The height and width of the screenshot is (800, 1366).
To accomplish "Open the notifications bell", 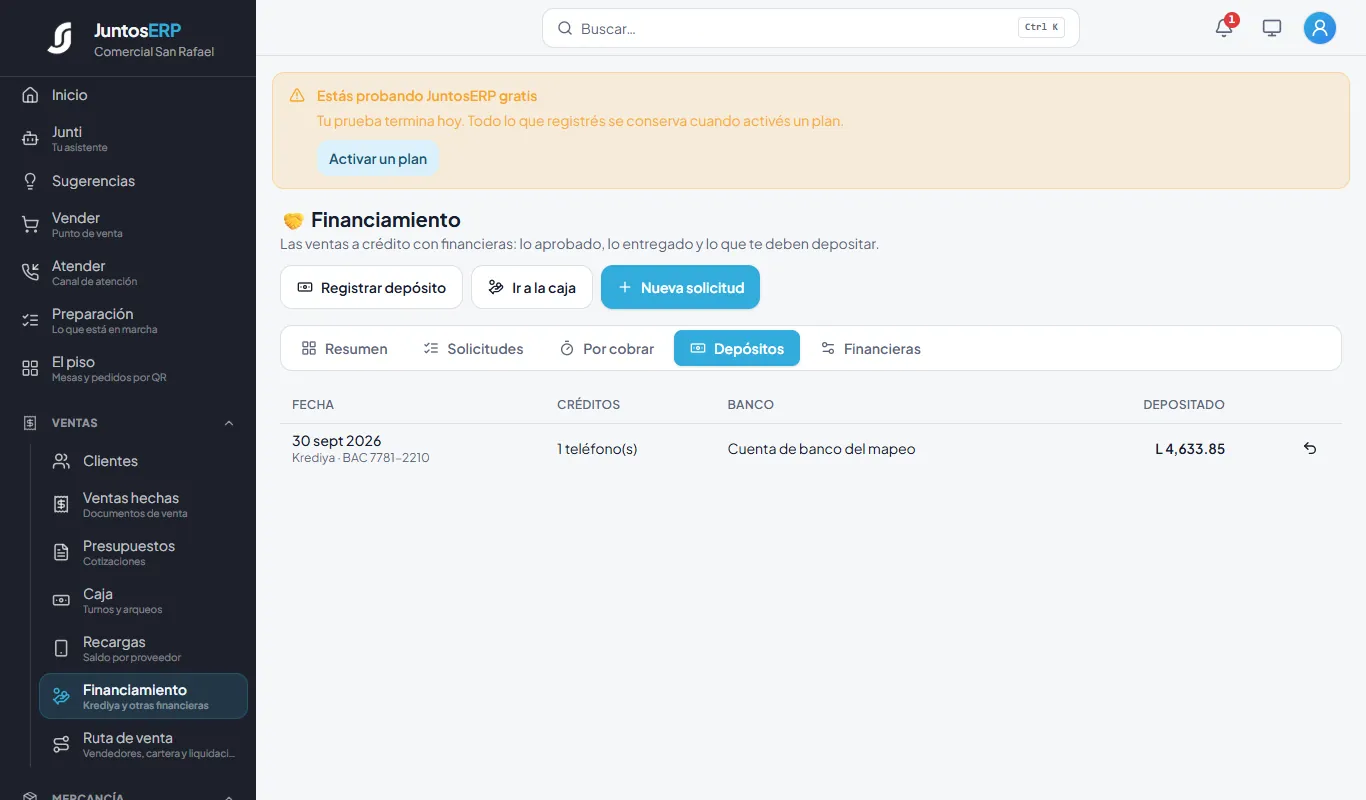I will pyautogui.click(x=1224, y=28).
